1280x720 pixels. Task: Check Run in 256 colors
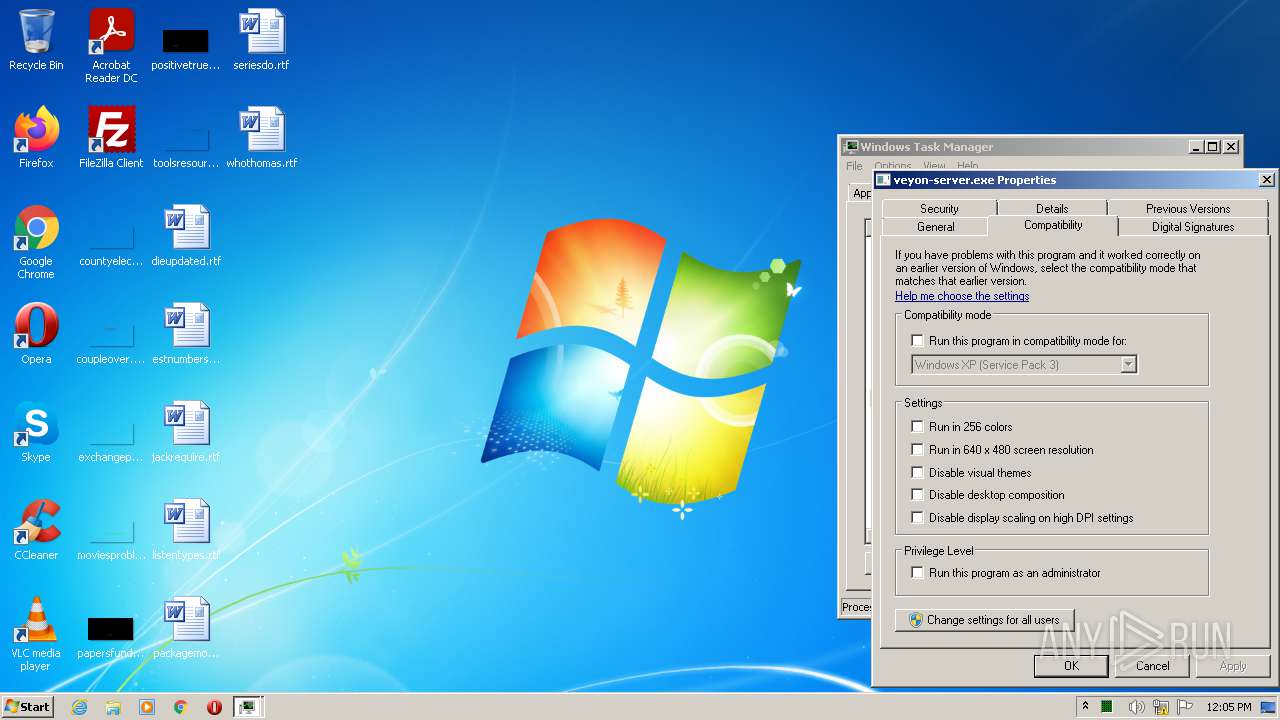[917, 427]
